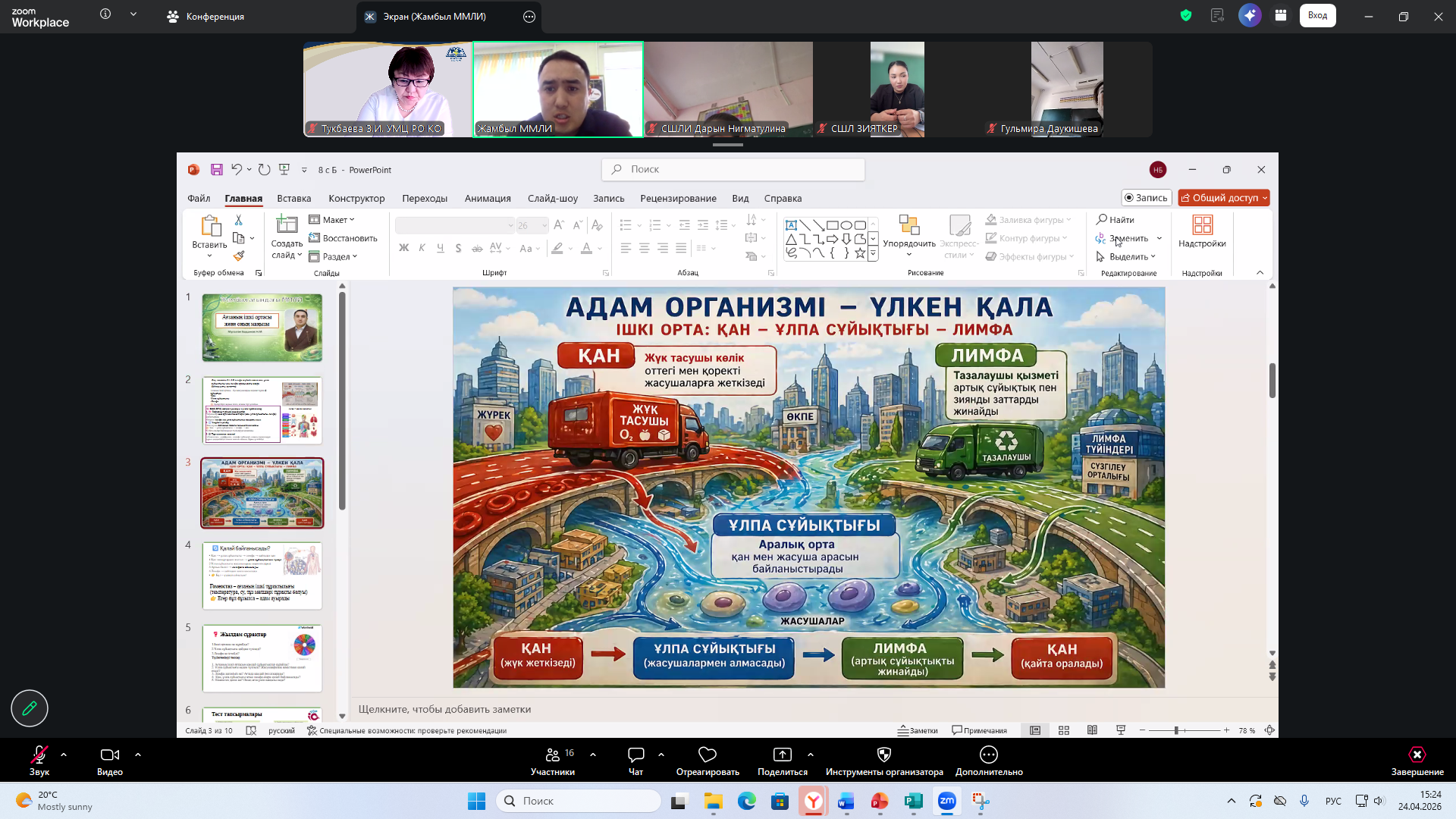Switch to Slide Sorter view icon

coord(1064,730)
